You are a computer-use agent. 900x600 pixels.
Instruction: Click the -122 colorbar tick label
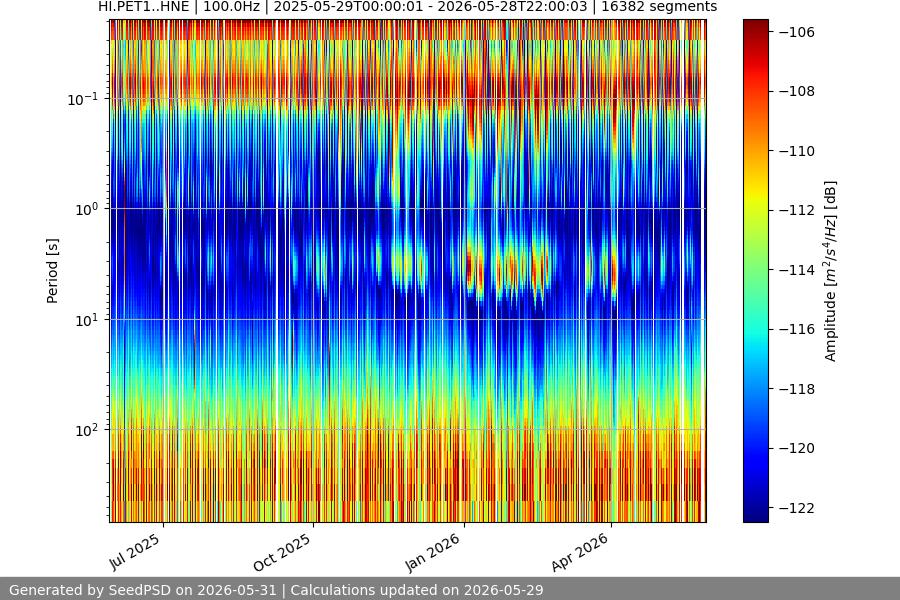pos(797,508)
